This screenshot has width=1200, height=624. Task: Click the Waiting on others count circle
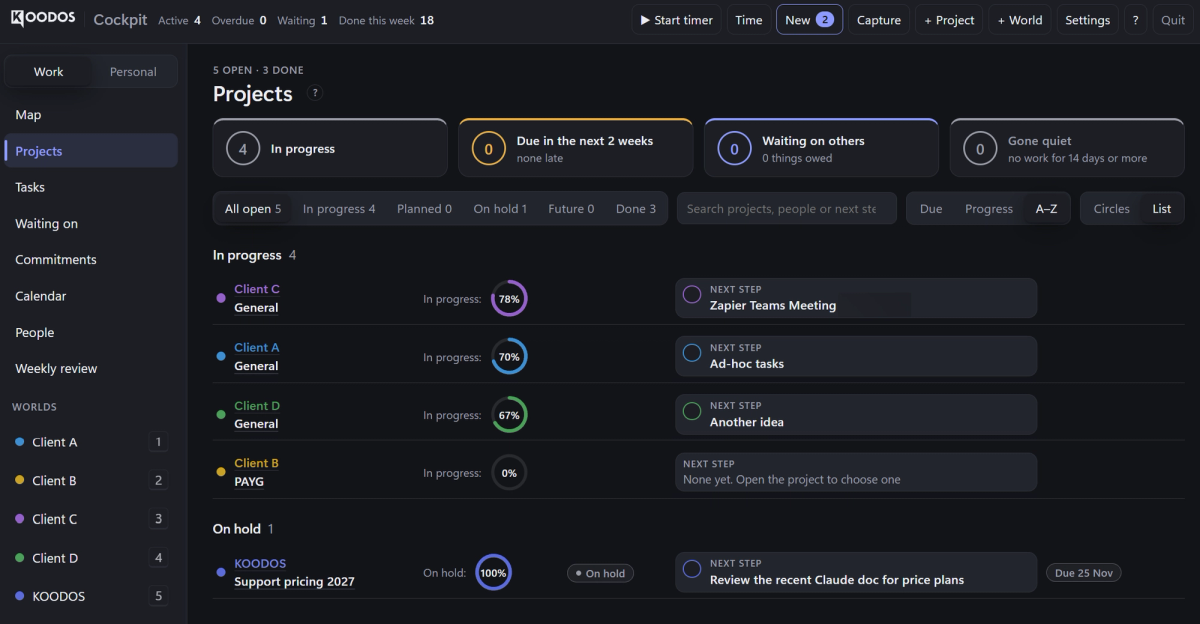735,149
